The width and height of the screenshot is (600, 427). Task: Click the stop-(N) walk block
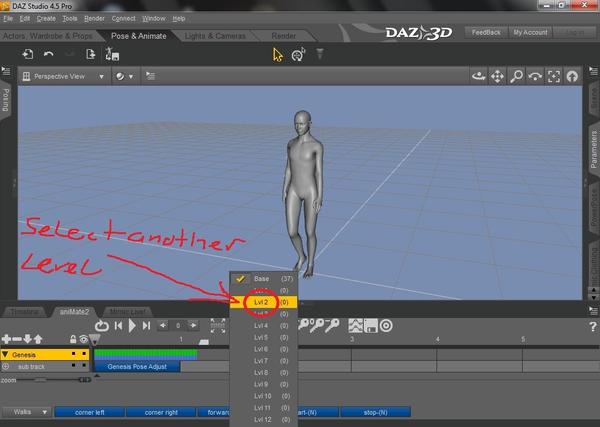click(x=375, y=412)
